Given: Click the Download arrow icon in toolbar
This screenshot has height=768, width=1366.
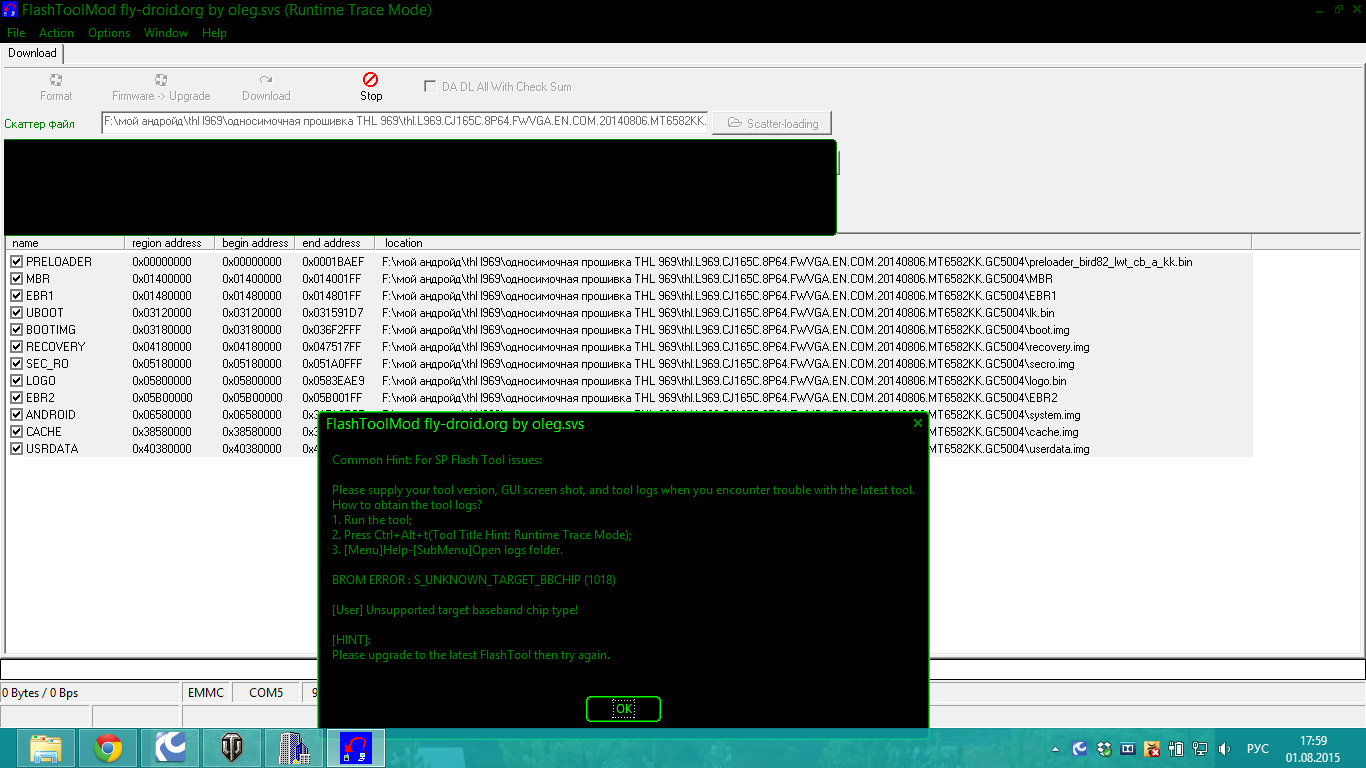Looking at the screenshot, I should pyautogui.click(x=265, y=80).
